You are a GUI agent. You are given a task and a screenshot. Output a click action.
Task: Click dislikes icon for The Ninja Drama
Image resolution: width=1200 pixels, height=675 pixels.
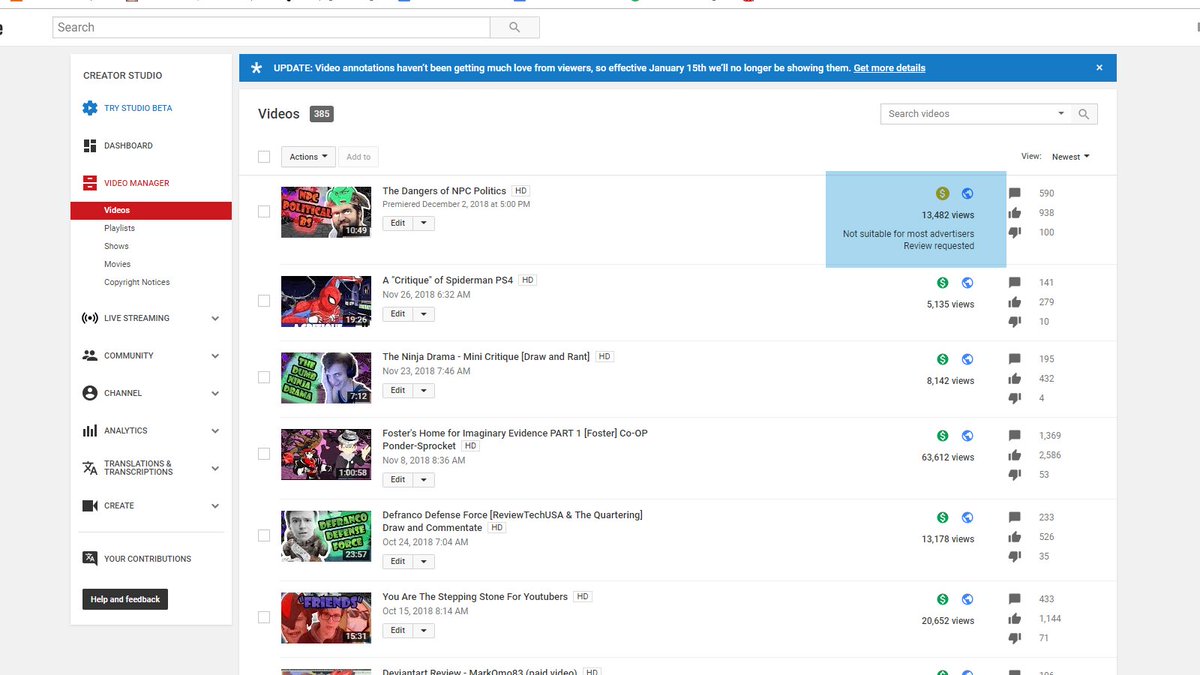click(1015, 398)
